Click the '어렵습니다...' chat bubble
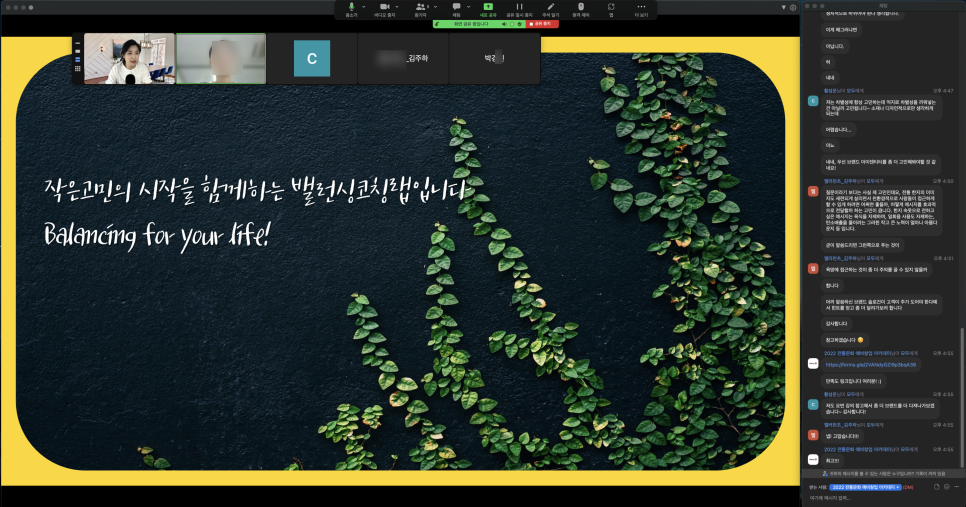 point(838,129)
